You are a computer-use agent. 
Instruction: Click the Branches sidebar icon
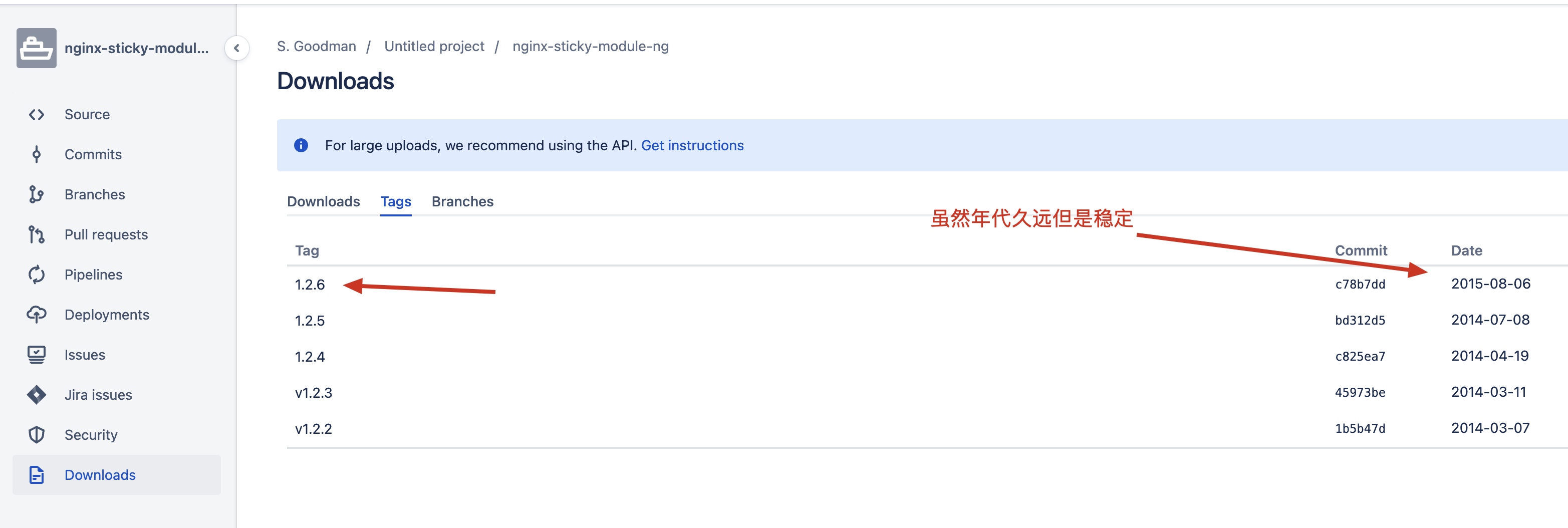pyautogui.click(x=37, y=194)
